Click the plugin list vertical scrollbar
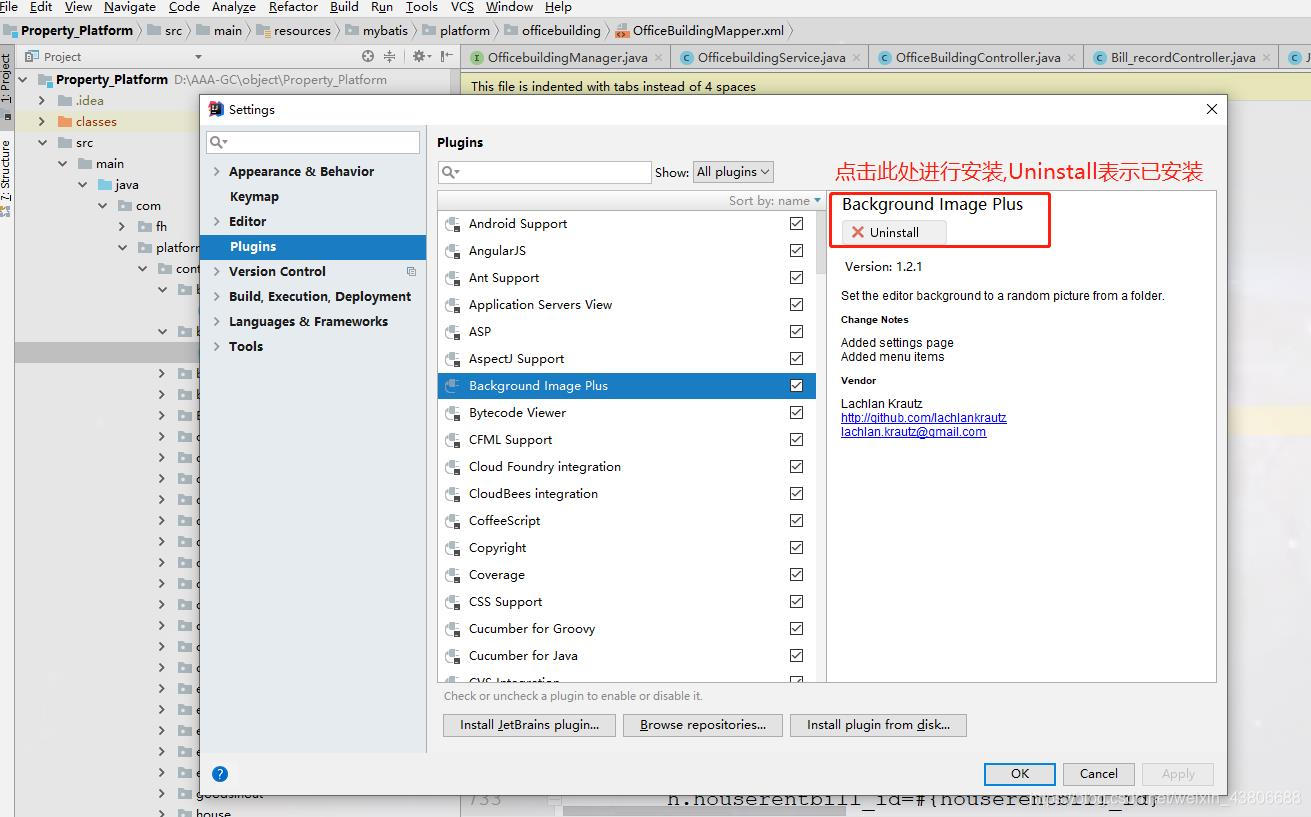 (x=821, y=241)
